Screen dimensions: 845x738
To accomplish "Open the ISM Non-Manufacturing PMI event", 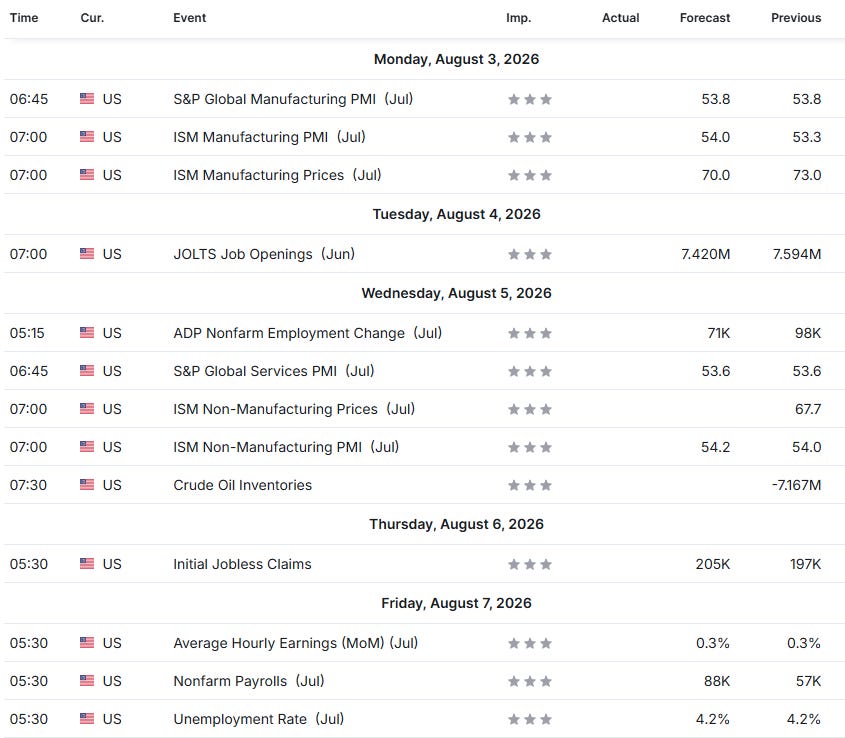I will (286, 447).
